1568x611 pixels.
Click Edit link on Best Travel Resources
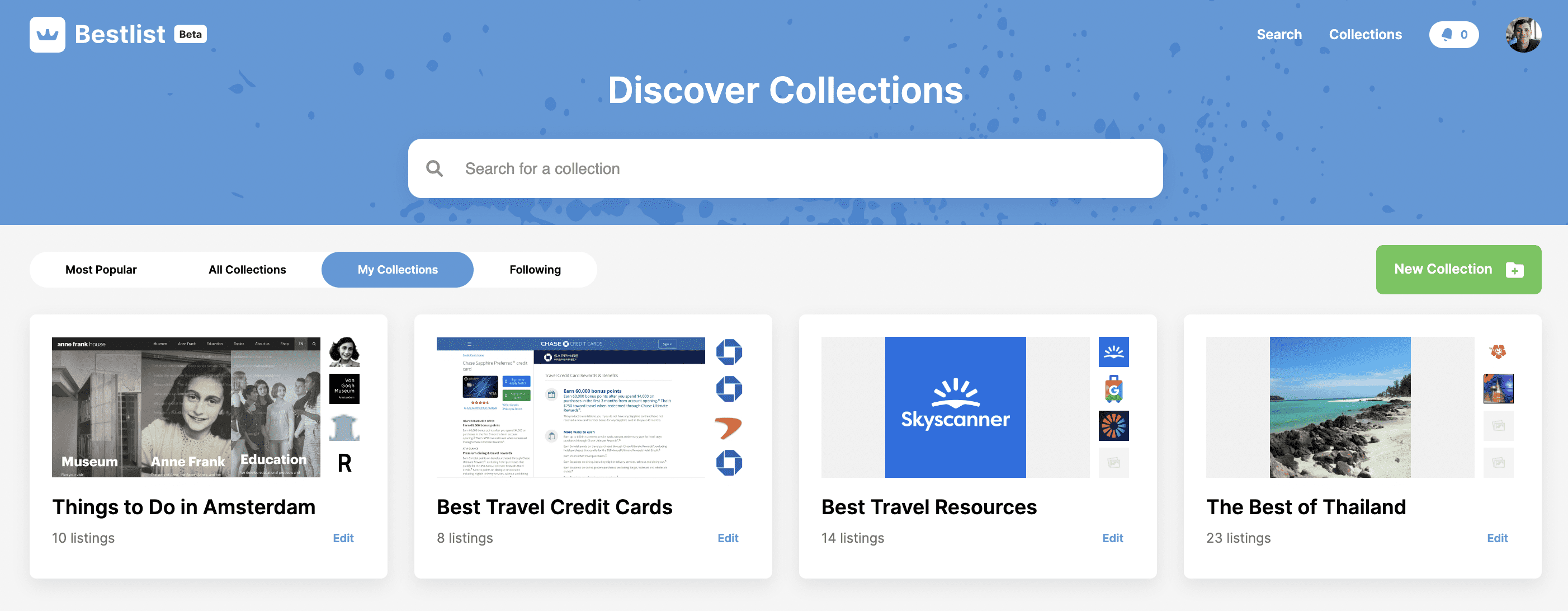pos(1113,537)
